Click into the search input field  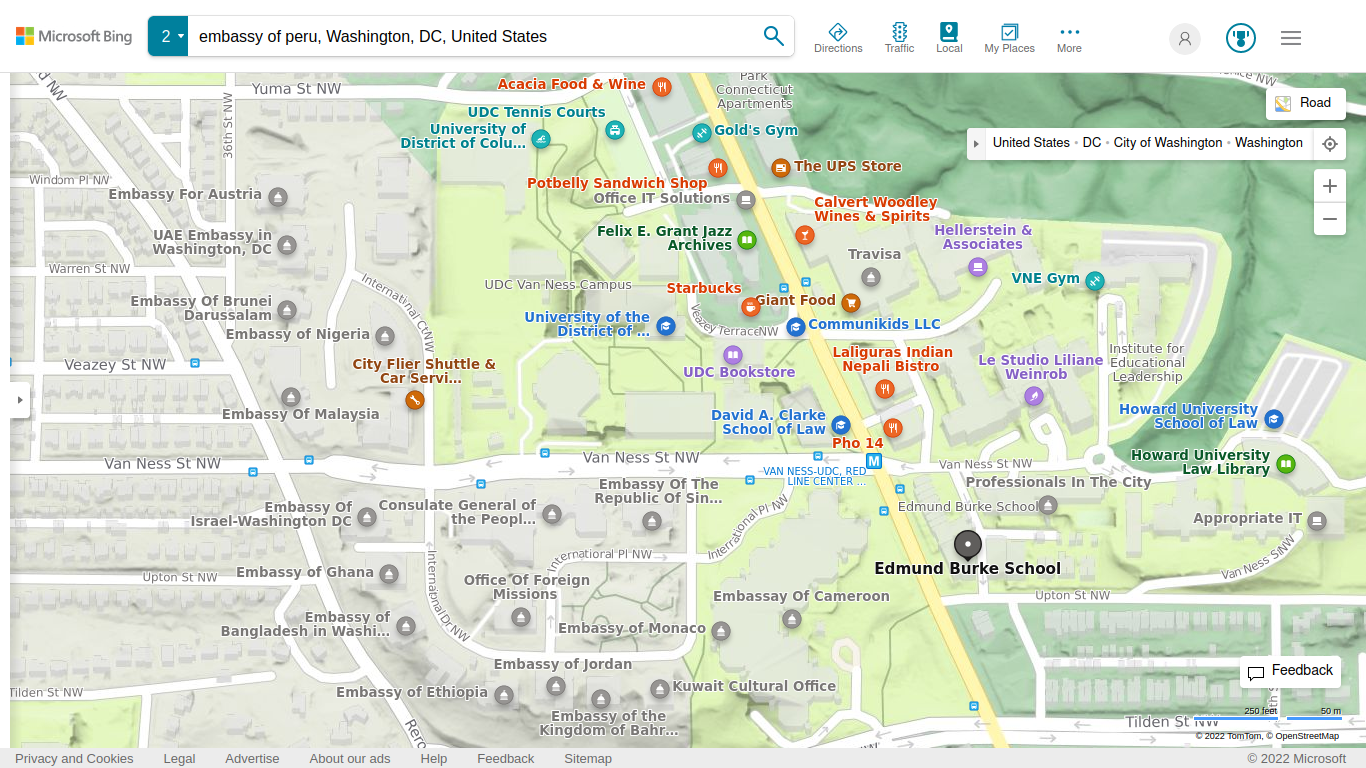coord(472,36)
